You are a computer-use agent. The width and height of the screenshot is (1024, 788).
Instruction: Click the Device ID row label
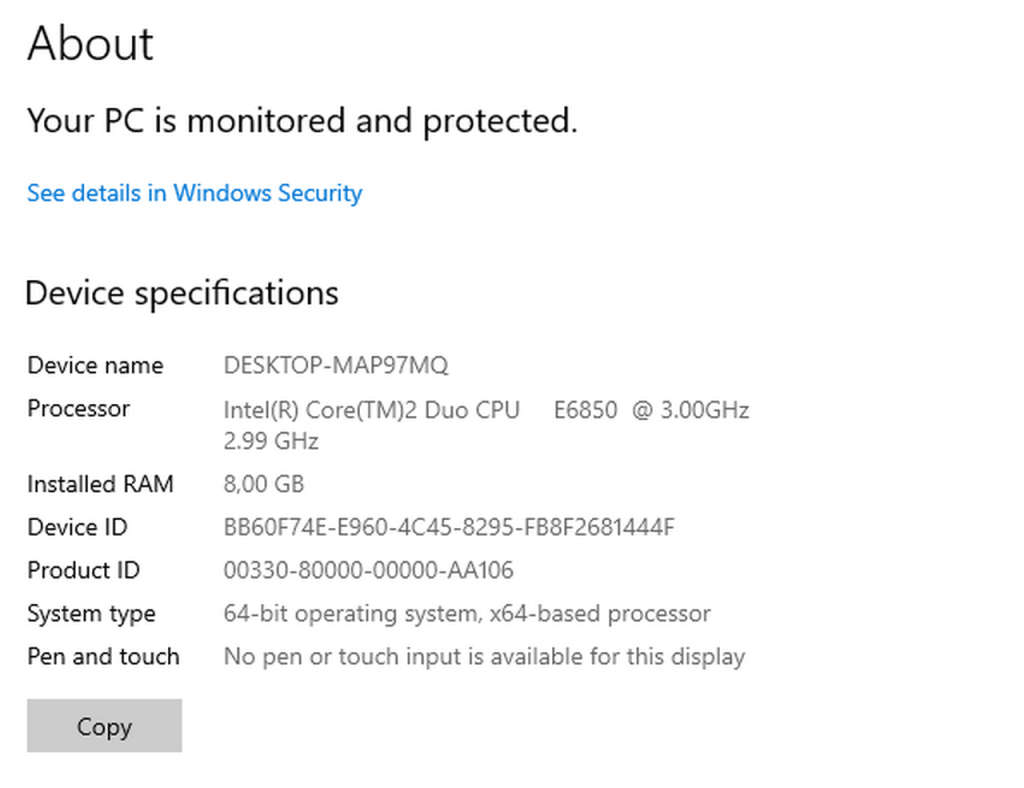pyautogui.click(x=76, y=527)
